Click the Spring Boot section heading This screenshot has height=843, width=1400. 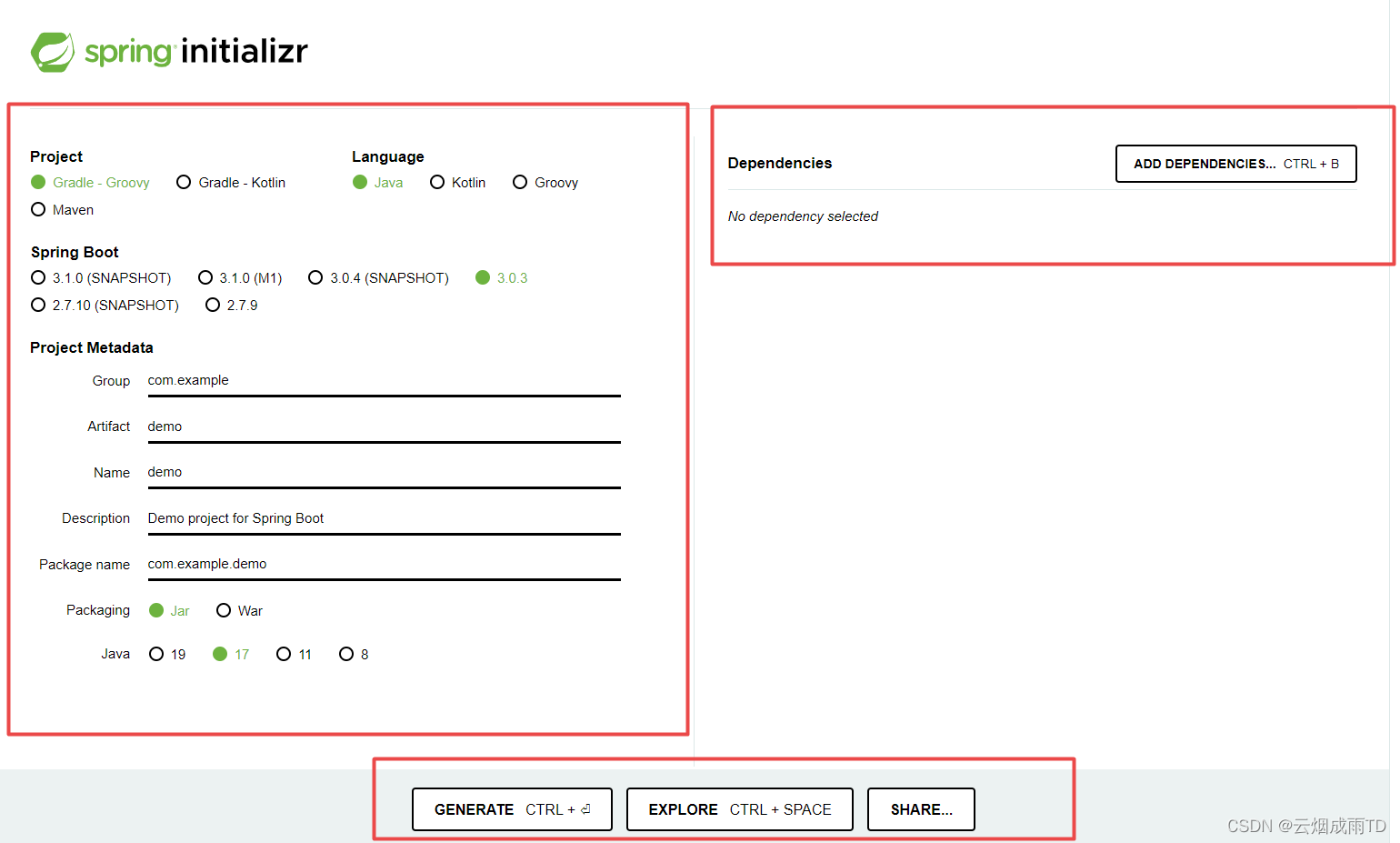75,253
